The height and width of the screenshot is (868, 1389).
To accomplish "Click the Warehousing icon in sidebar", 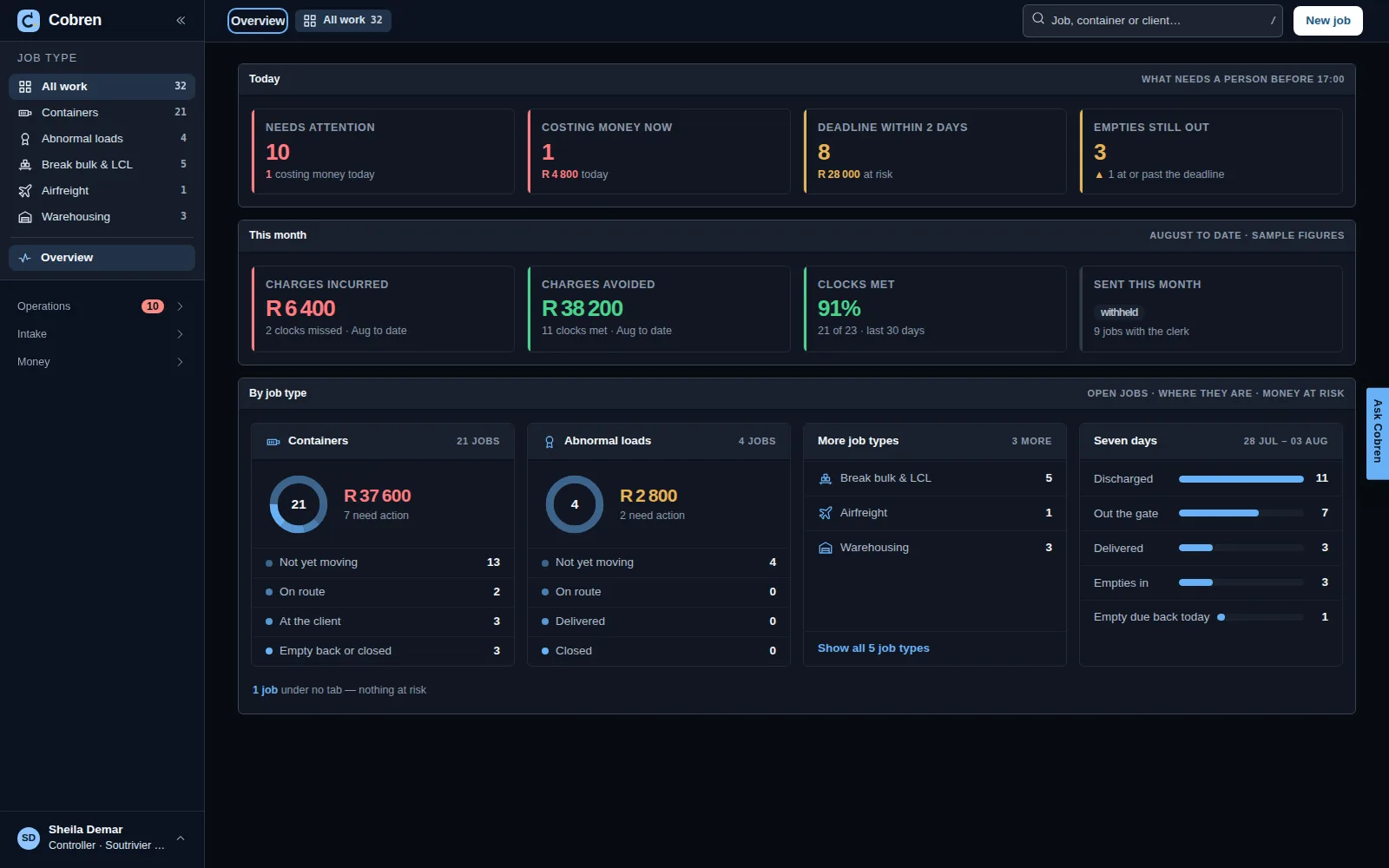I will [x=25, y=217].
